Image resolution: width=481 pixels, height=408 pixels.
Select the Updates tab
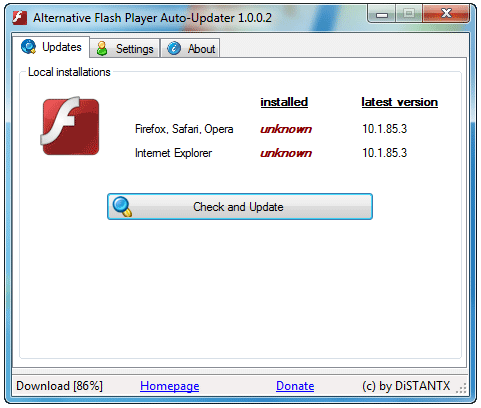pos(51,47)
